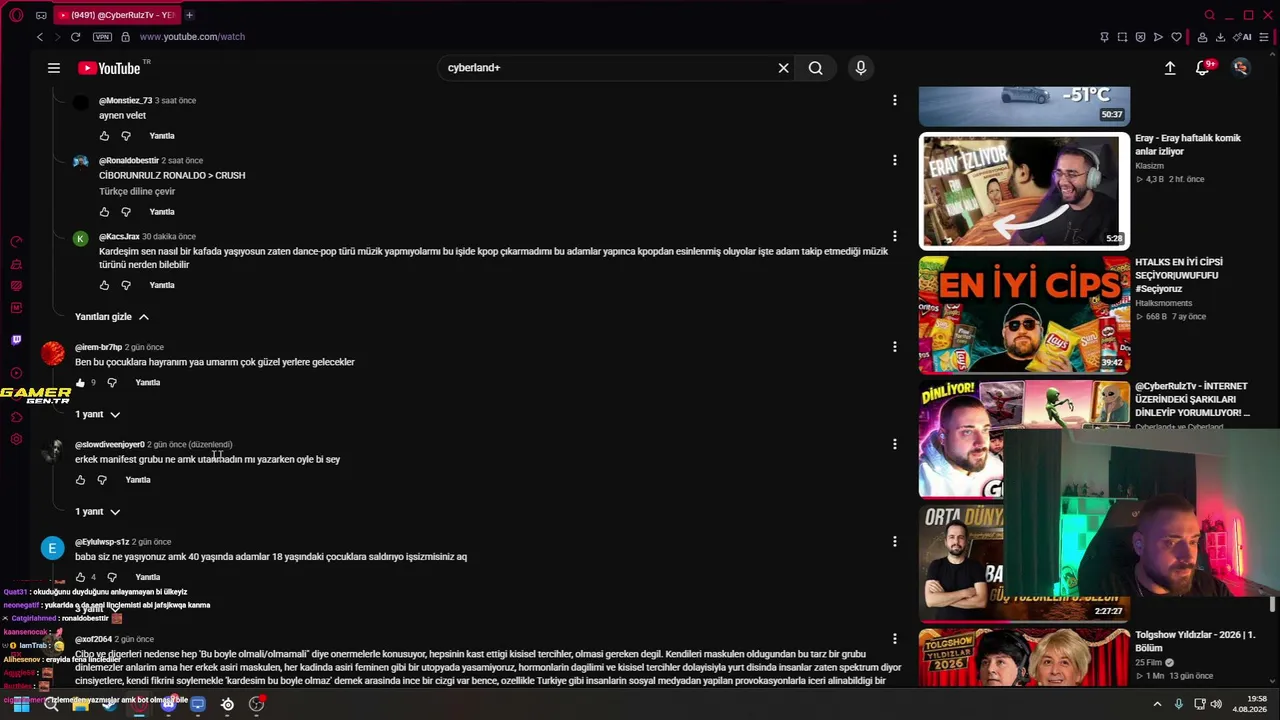Open the YouTube account avatar menu
This screenshot has width=1280, height=720.
pos(1241,68)
